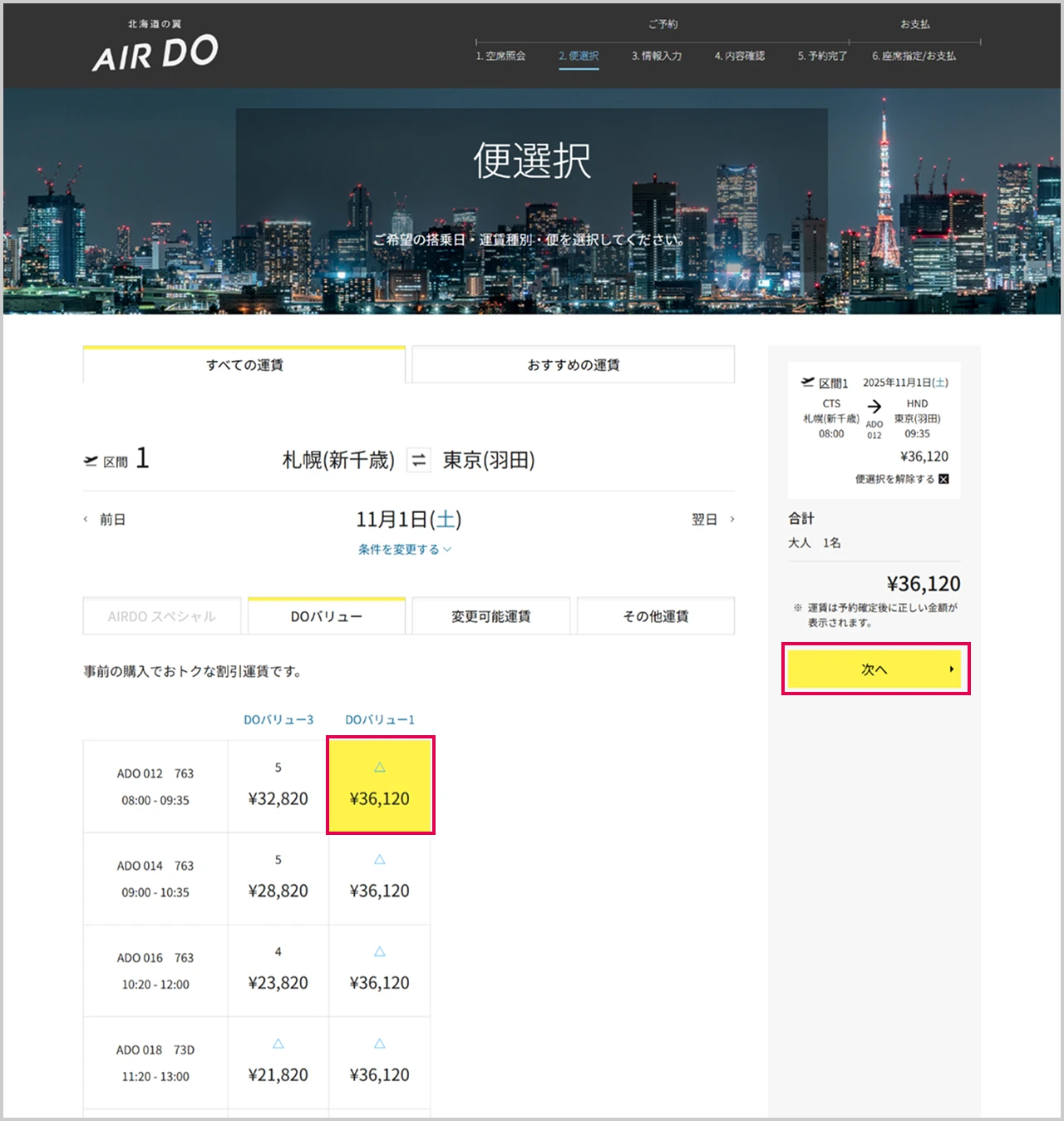1064x1121 pixels.
Task: Switch to the 変更可能運賃 tab
Action: click(x=490, y=616)
